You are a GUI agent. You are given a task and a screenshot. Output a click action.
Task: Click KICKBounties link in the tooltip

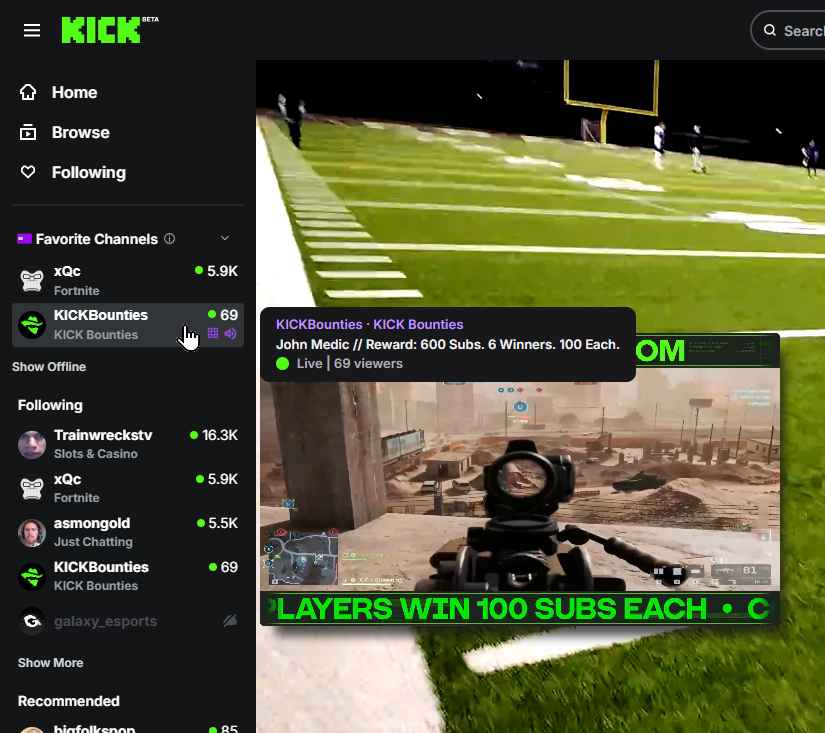[x=319, y=325]
